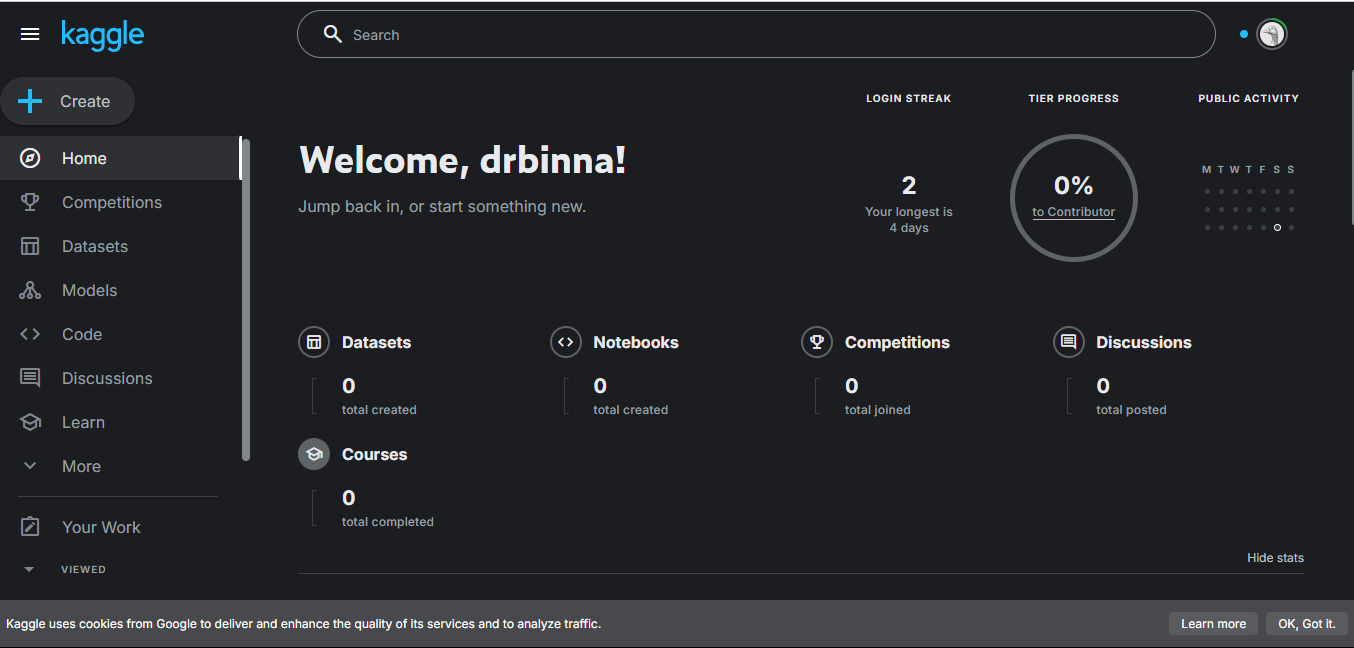Accept cookies with OK, Got it
This screenshot has width=1354, height=648.
[x=1306, y=624]
